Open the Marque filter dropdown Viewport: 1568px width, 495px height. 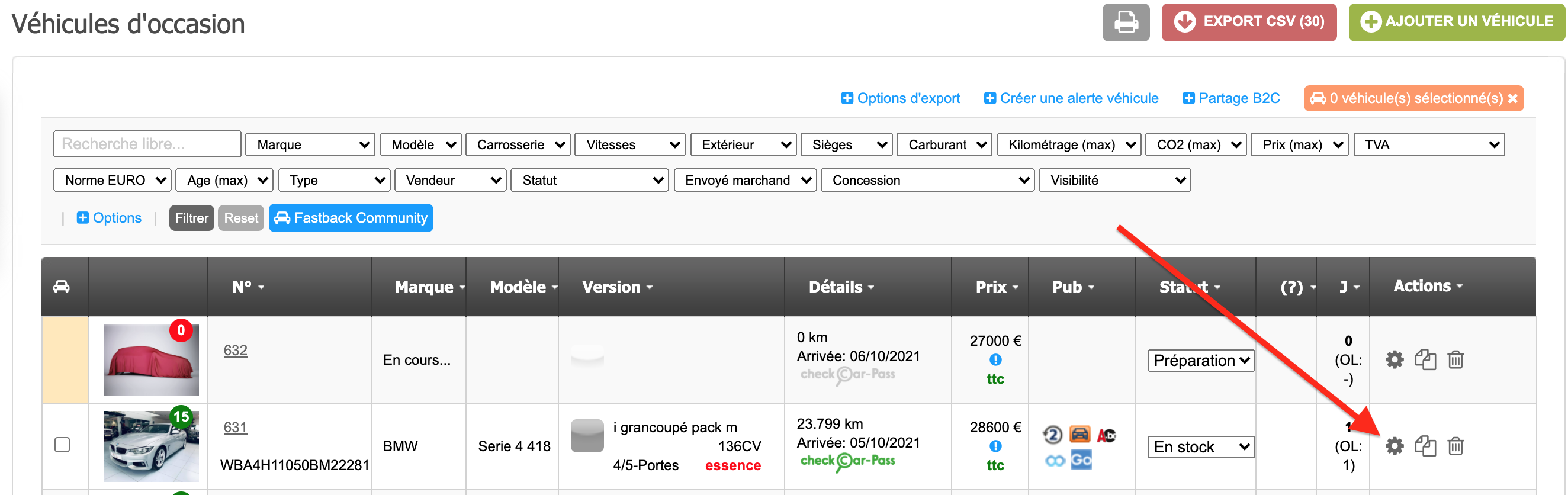[x=310, y=145]
